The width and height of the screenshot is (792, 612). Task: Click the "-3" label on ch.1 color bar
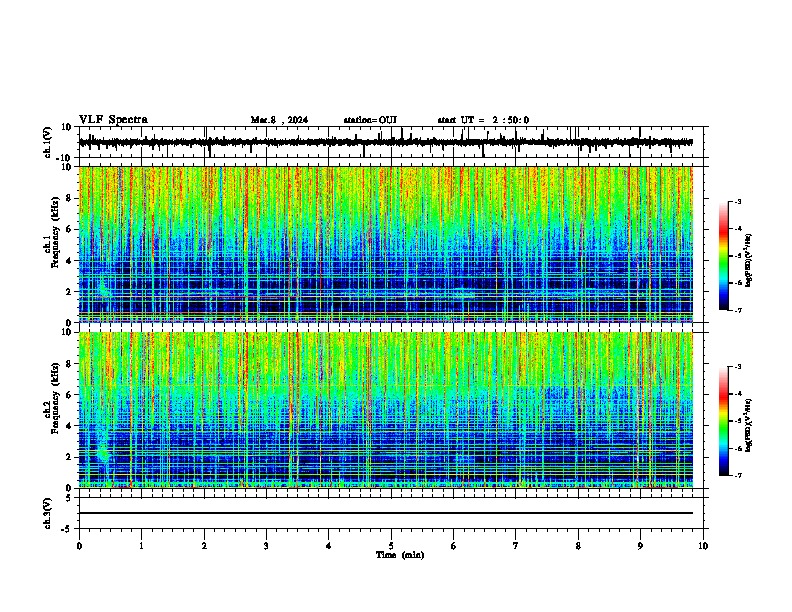pos(738,202)
